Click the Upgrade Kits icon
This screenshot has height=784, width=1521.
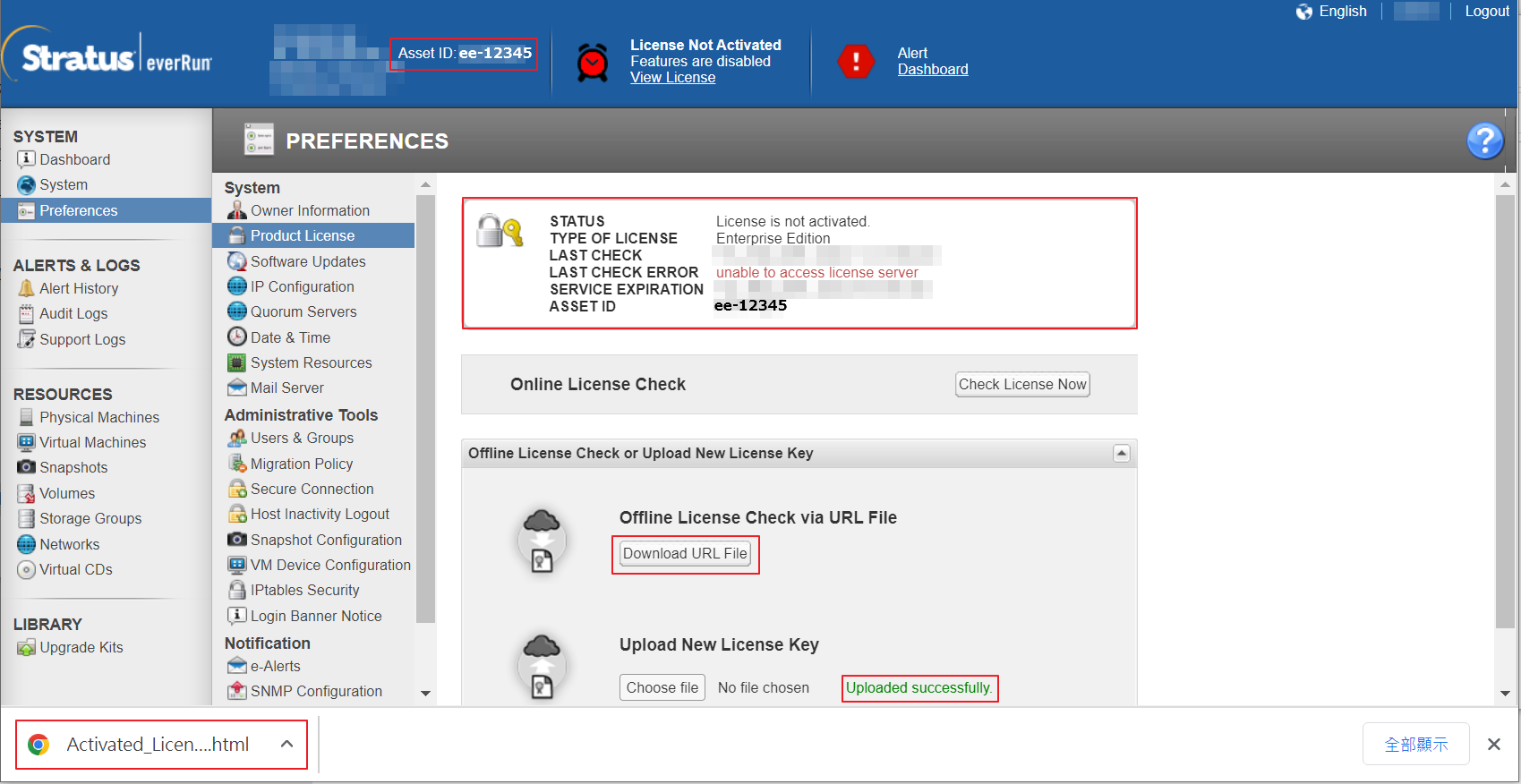pos(26,647)
